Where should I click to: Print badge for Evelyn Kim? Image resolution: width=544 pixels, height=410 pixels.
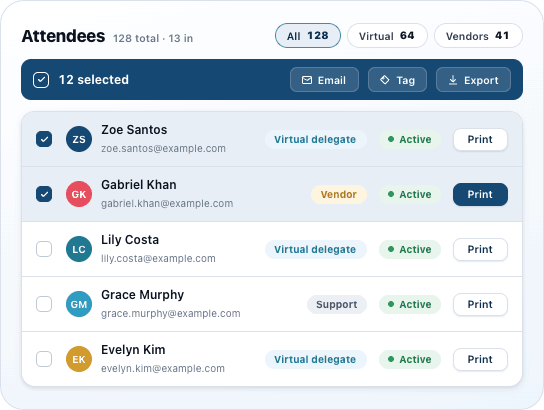coord(480,359)
